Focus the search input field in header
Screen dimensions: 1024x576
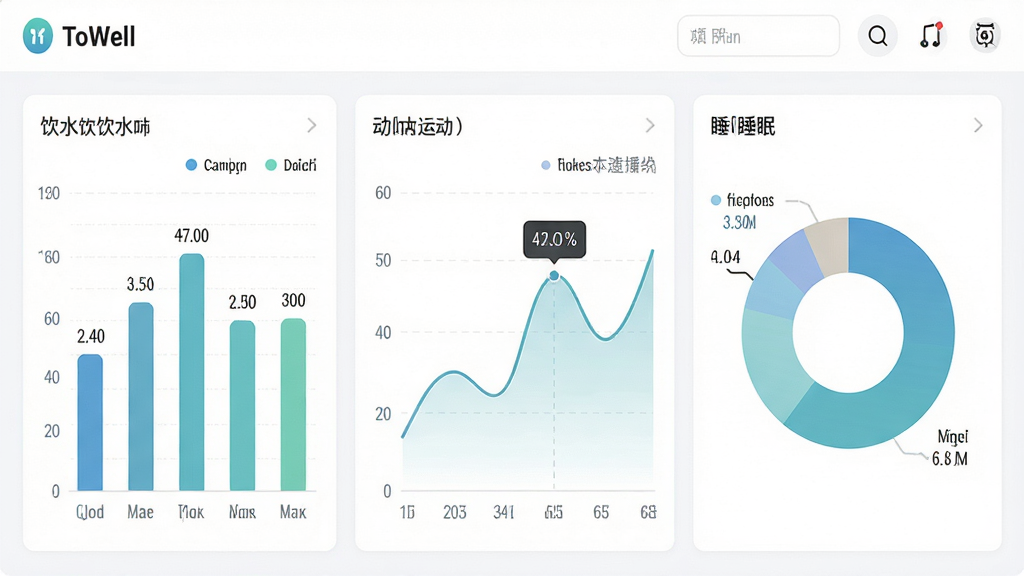tap(758, 36)
